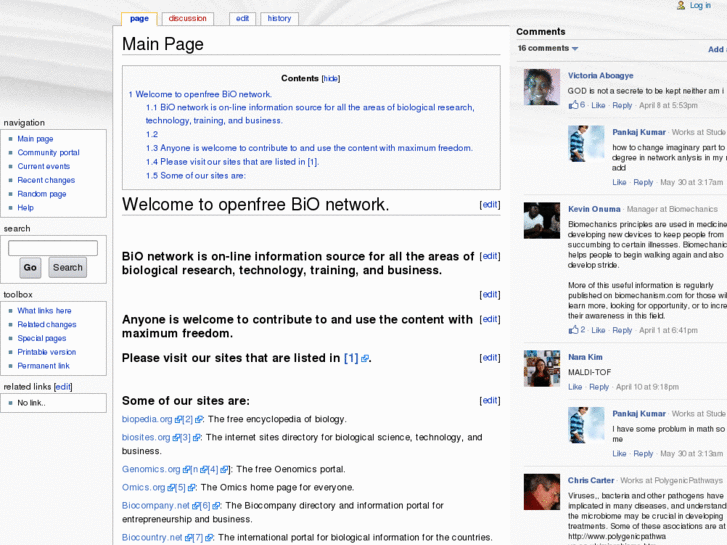The image size is (727, 545).
Task: Open Victoria Aboagye's profile picture
Action: tap(542, 87)
